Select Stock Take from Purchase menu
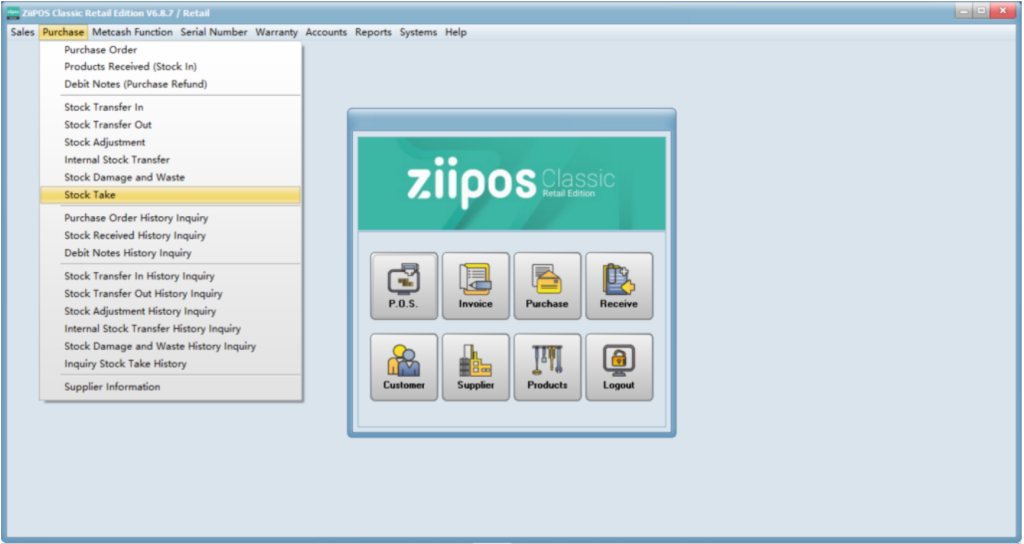 90,195
